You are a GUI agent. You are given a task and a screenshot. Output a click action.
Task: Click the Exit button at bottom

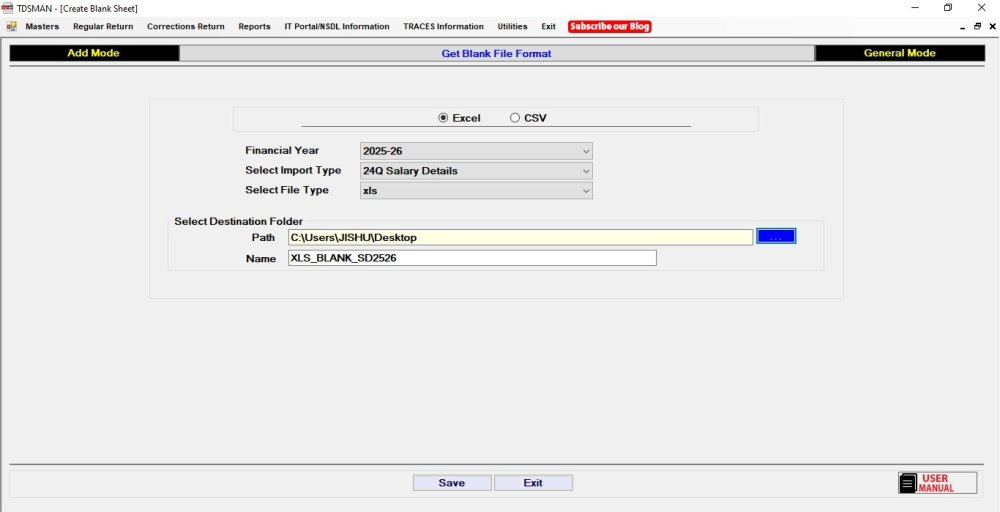(x=533, y=483)
